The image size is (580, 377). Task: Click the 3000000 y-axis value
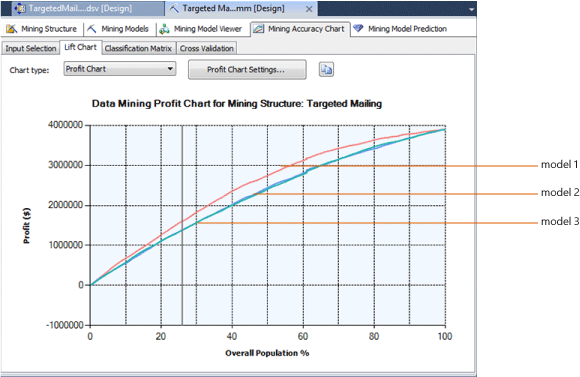[x=65, y=165]
